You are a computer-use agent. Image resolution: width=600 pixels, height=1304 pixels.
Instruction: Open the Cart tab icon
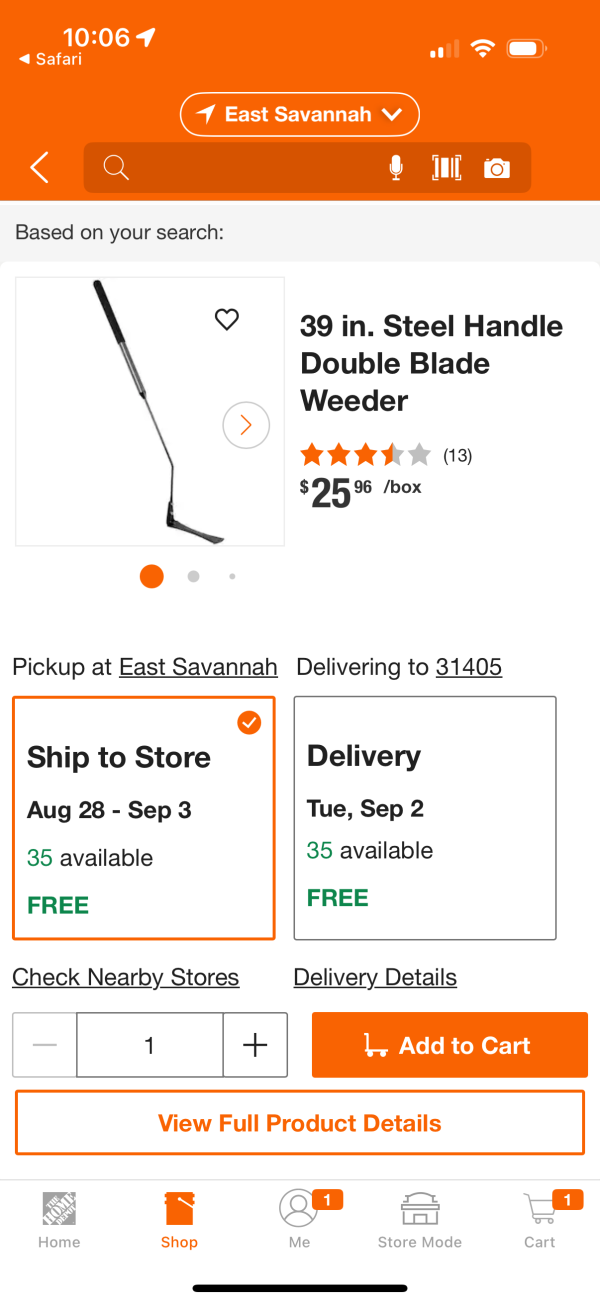[x=540, y=1219]
